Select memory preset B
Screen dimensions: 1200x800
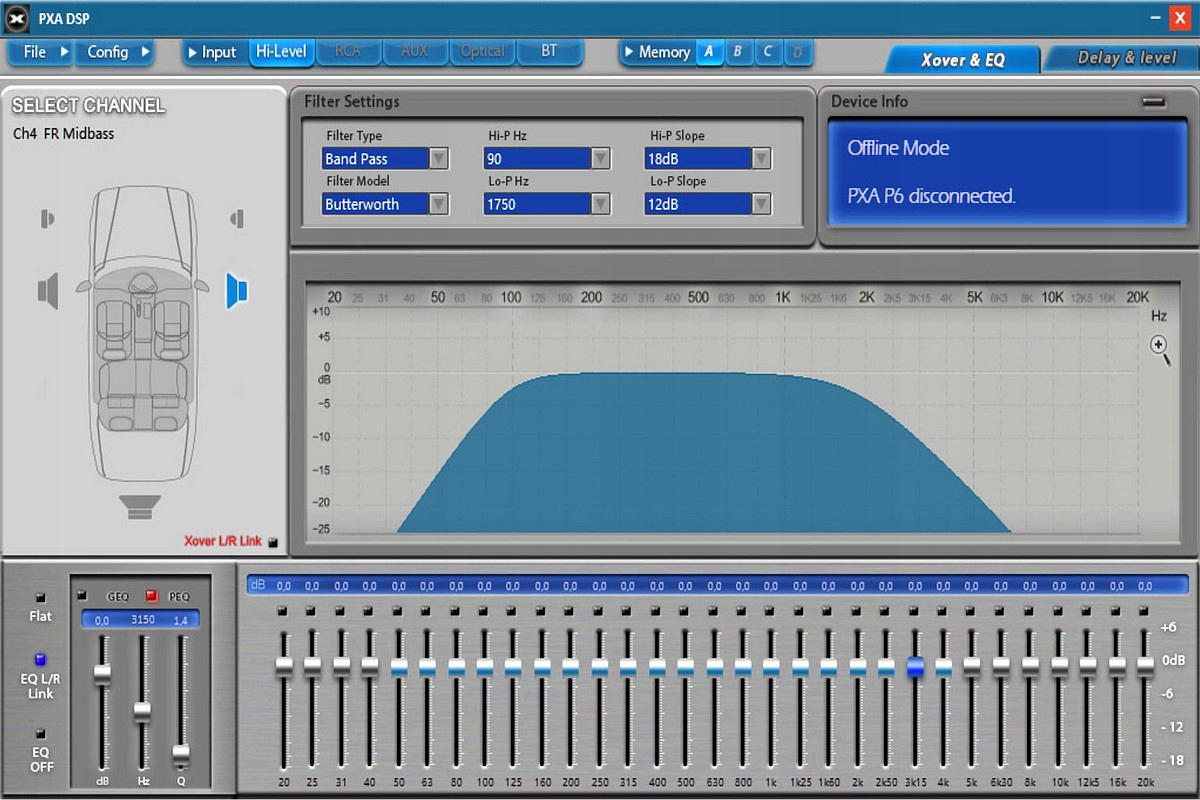(x=738, y=52)
